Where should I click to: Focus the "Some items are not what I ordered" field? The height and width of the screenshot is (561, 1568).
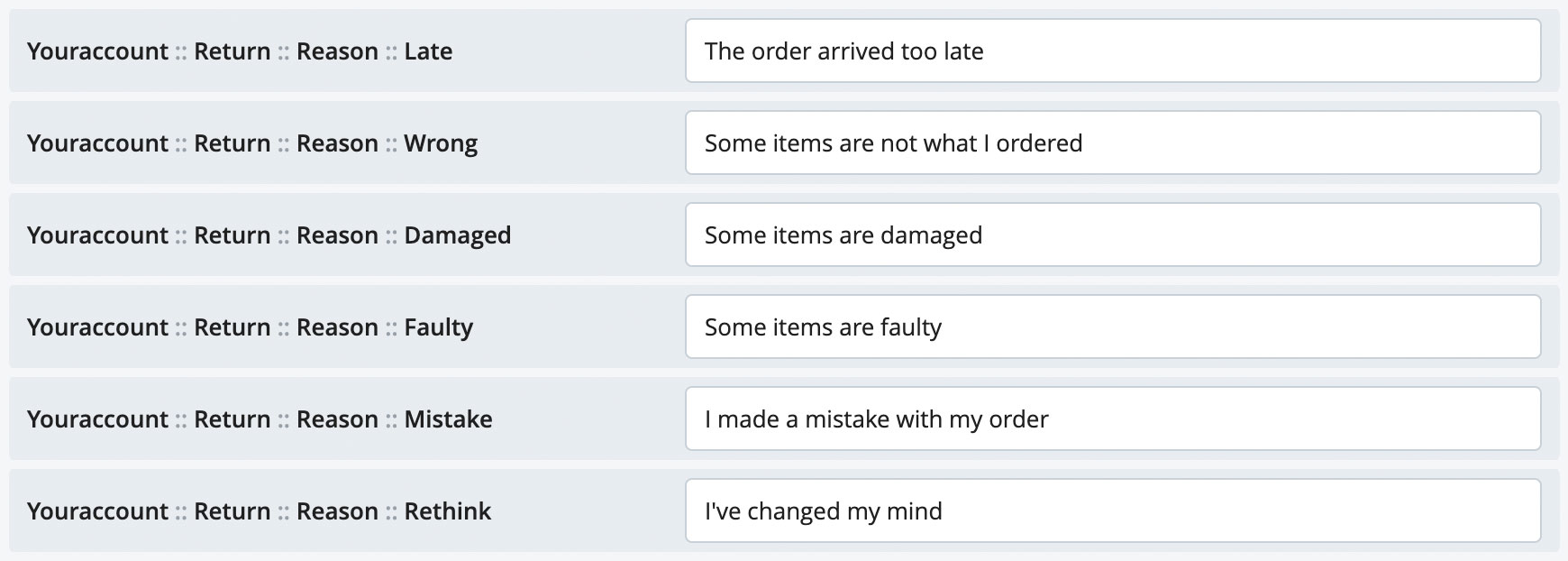(x=1112, y=143)
